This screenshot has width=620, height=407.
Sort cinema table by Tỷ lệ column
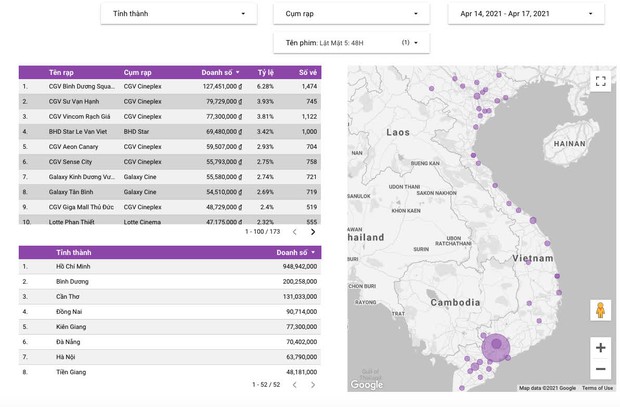click(266, 72)
